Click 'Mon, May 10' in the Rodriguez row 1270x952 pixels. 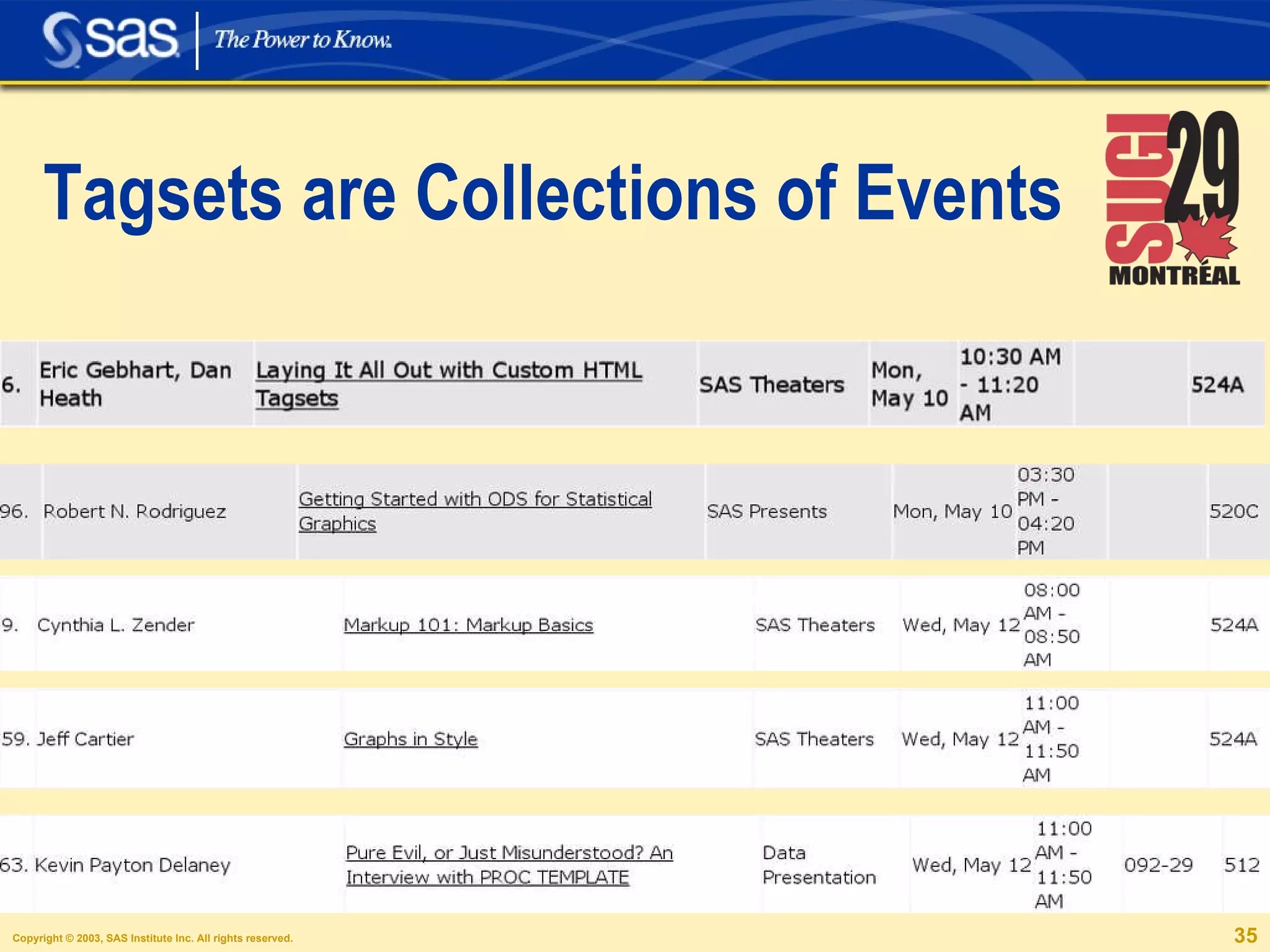click(952, 511)
